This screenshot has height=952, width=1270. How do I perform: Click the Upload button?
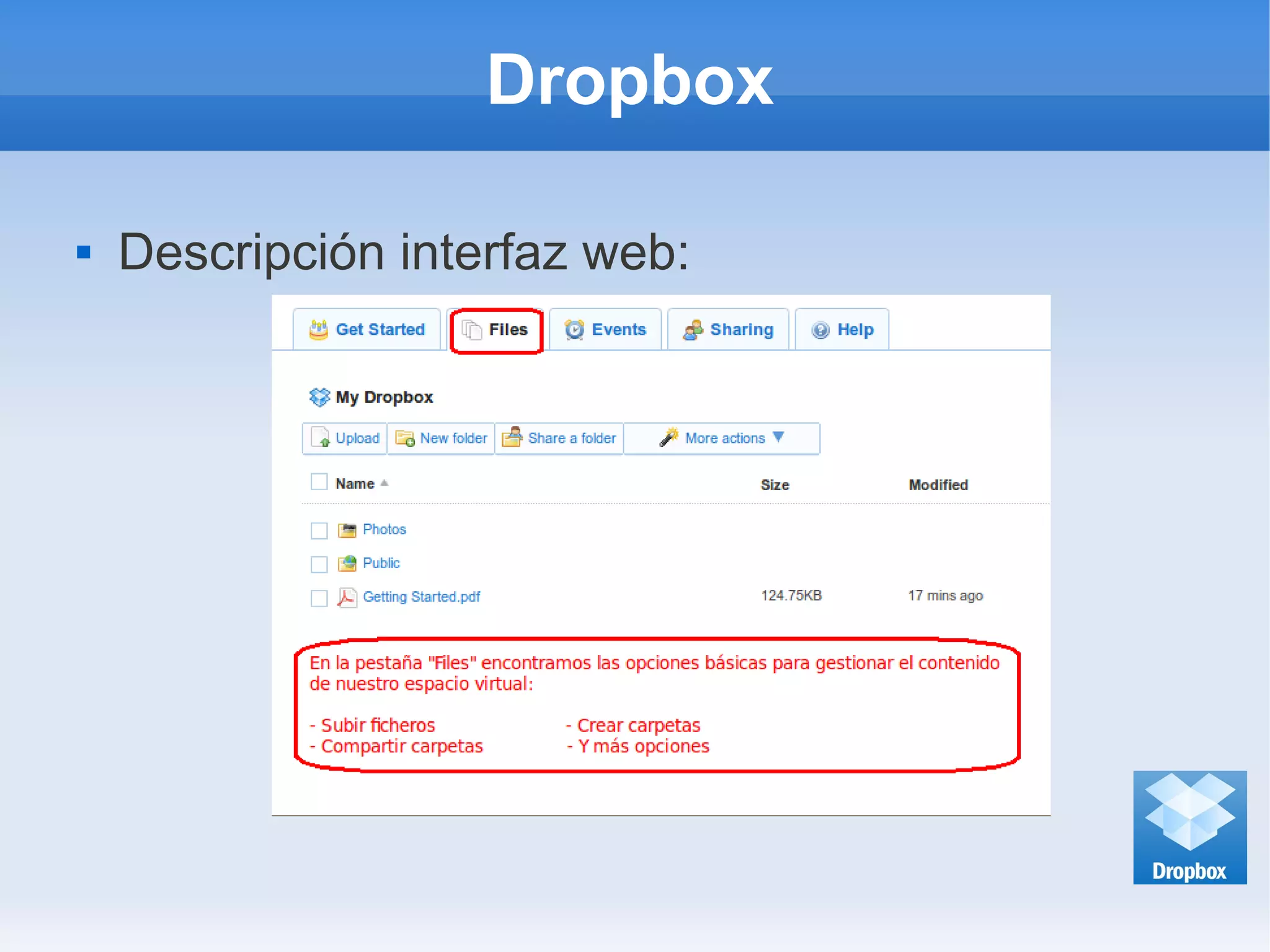tap(345, 438)
